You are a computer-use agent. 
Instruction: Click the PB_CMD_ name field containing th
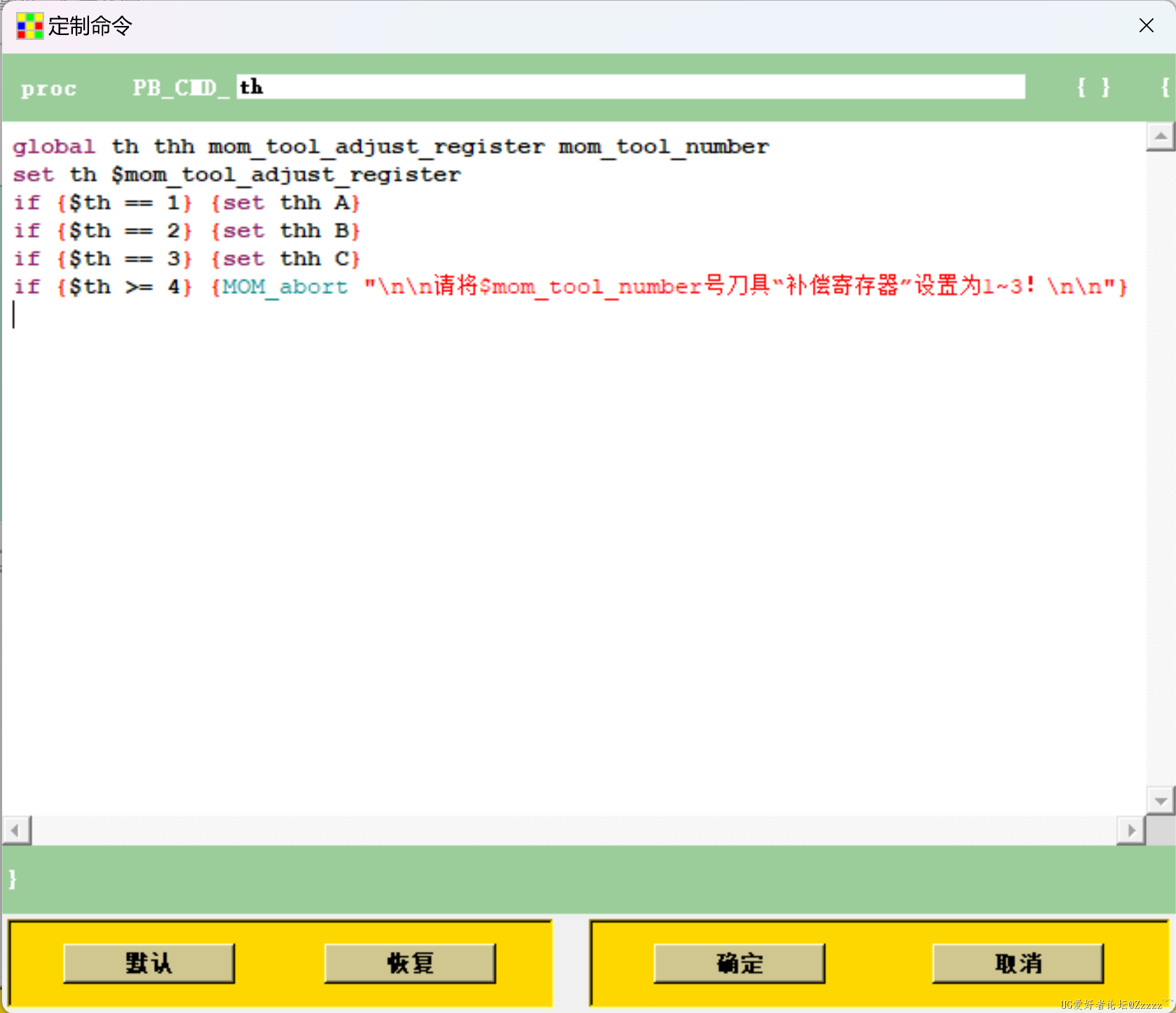pyautogui.click(x=631, y=87)
